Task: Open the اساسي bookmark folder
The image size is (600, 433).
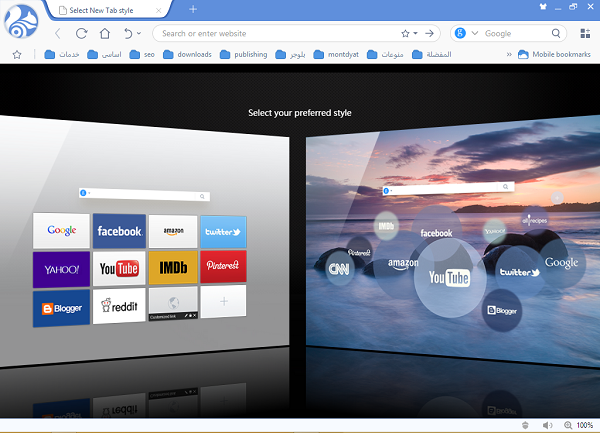Action: point(104,55)
